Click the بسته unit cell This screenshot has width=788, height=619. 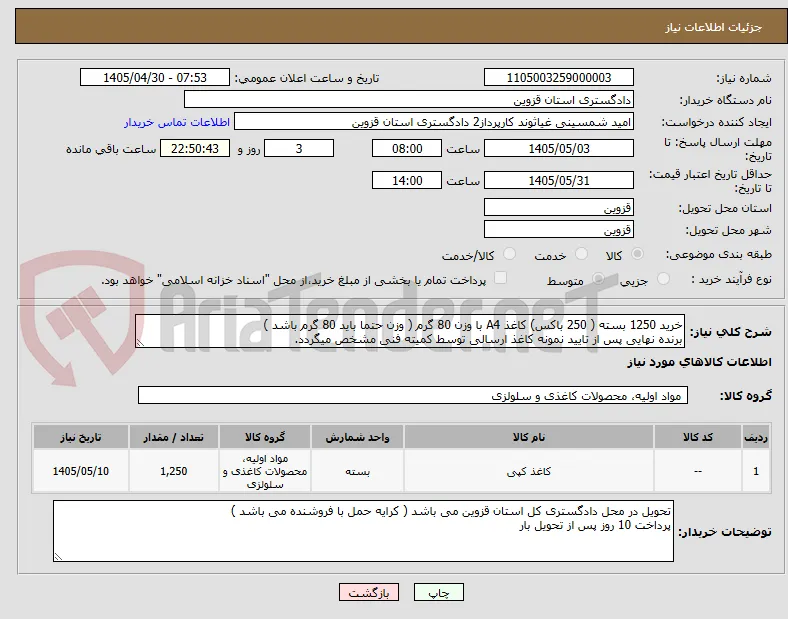(x=357, y=471)
